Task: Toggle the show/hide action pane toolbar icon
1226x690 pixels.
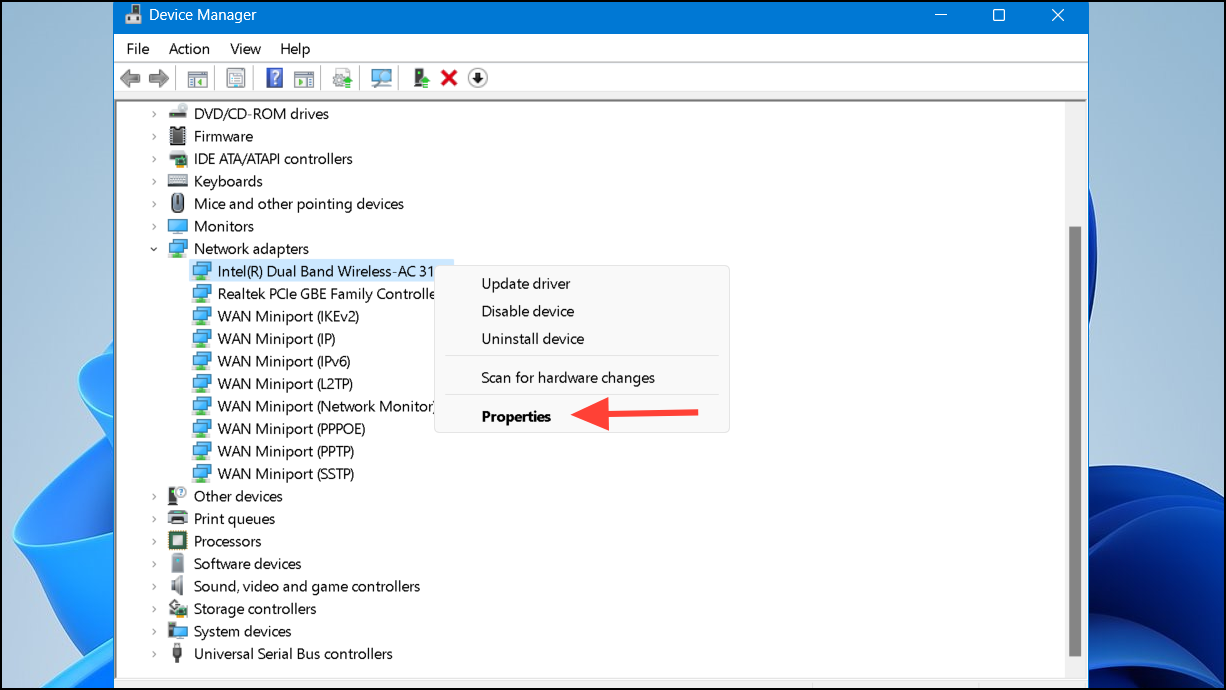Action: (x=304, y=78)
